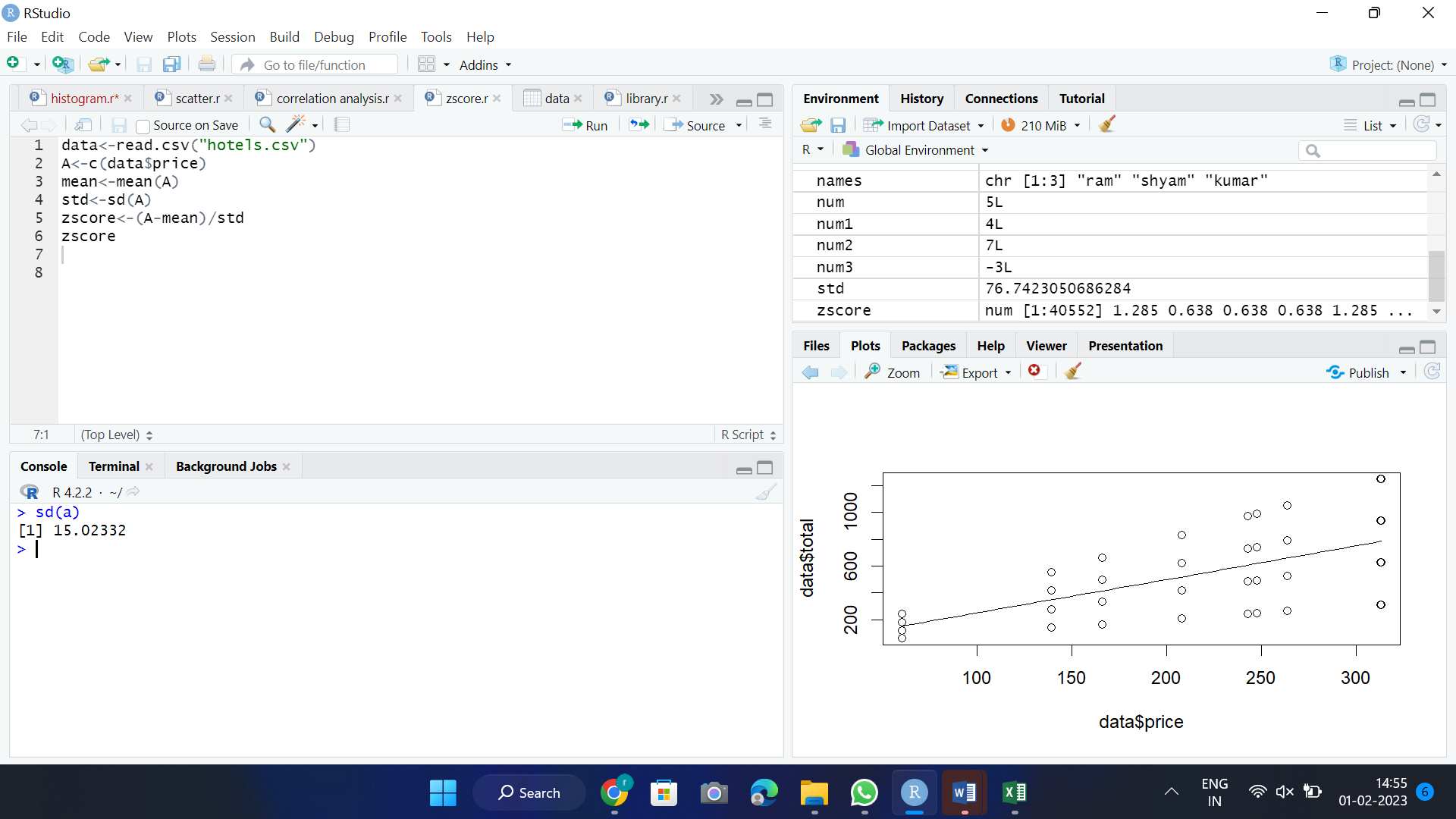Close the histogram.r tab
The width and height of the screenshot is (1456, 819).
[x=128, y=99]
